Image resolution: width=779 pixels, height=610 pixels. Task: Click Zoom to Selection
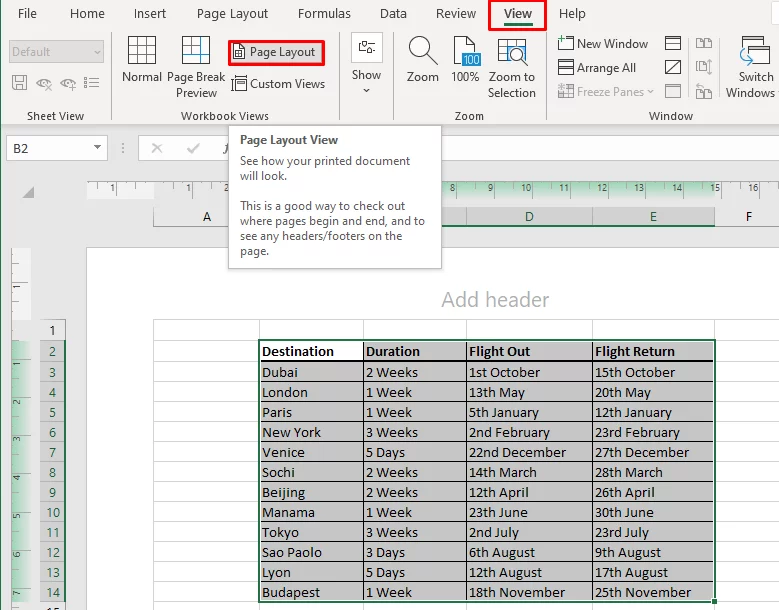coord(512,66)
